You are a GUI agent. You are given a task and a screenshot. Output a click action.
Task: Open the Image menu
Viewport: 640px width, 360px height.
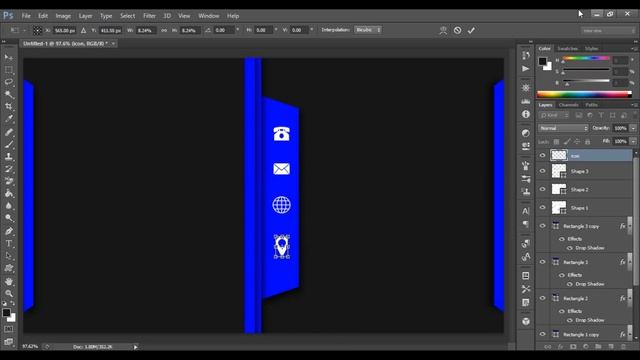point(63,16)
